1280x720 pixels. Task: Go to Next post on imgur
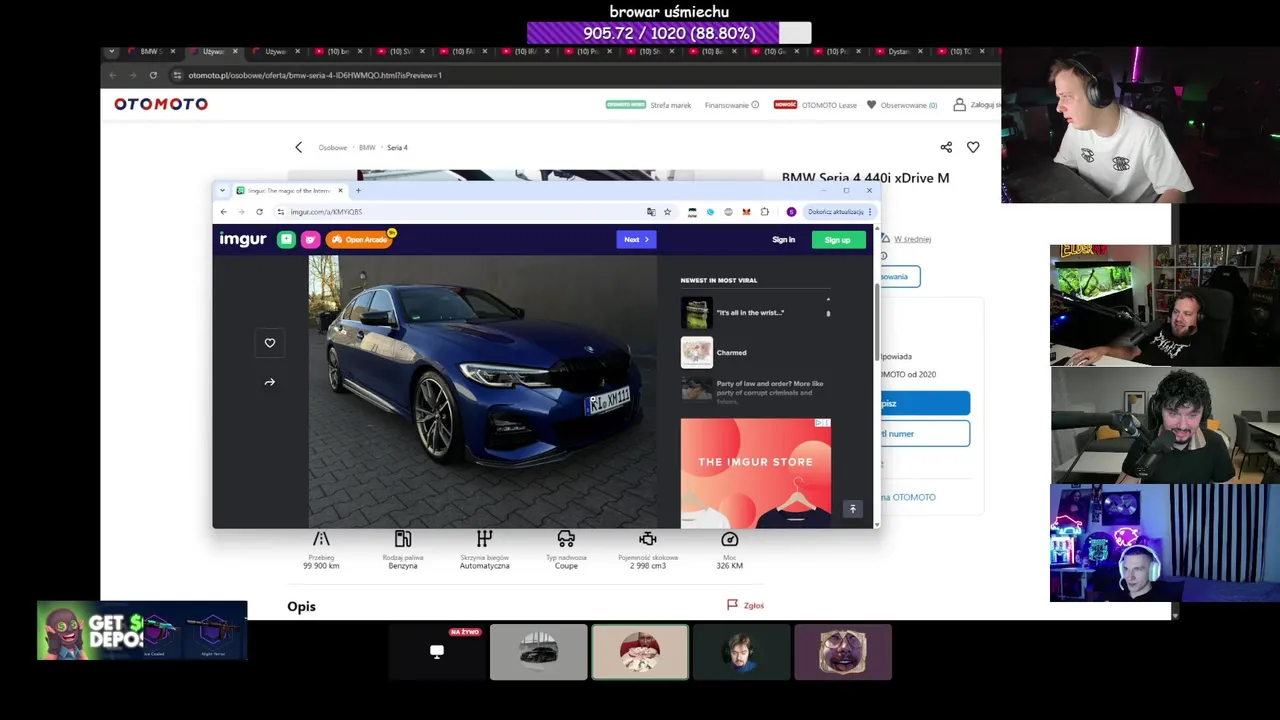point(636,239)
